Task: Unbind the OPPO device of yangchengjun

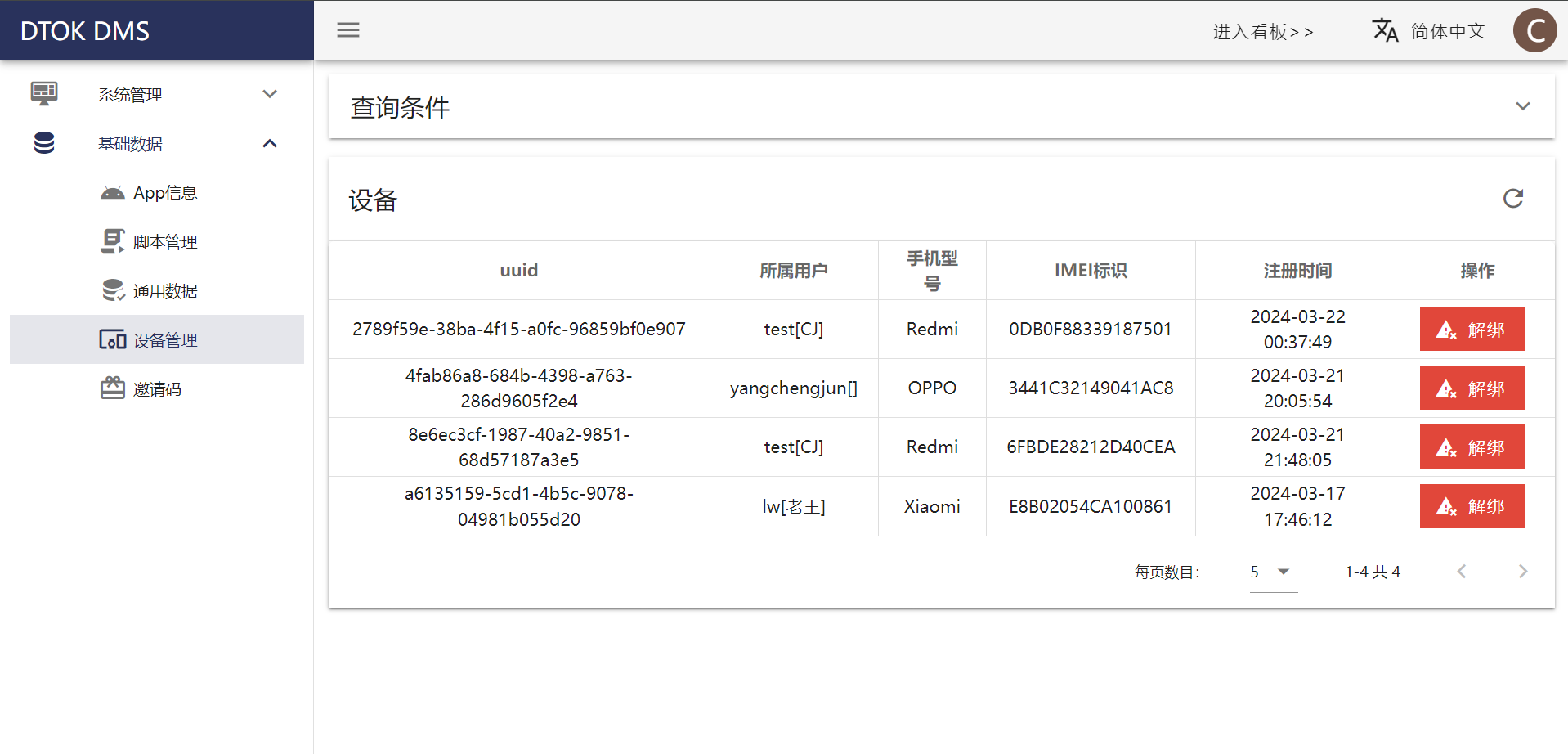Action: [1472, 388]
